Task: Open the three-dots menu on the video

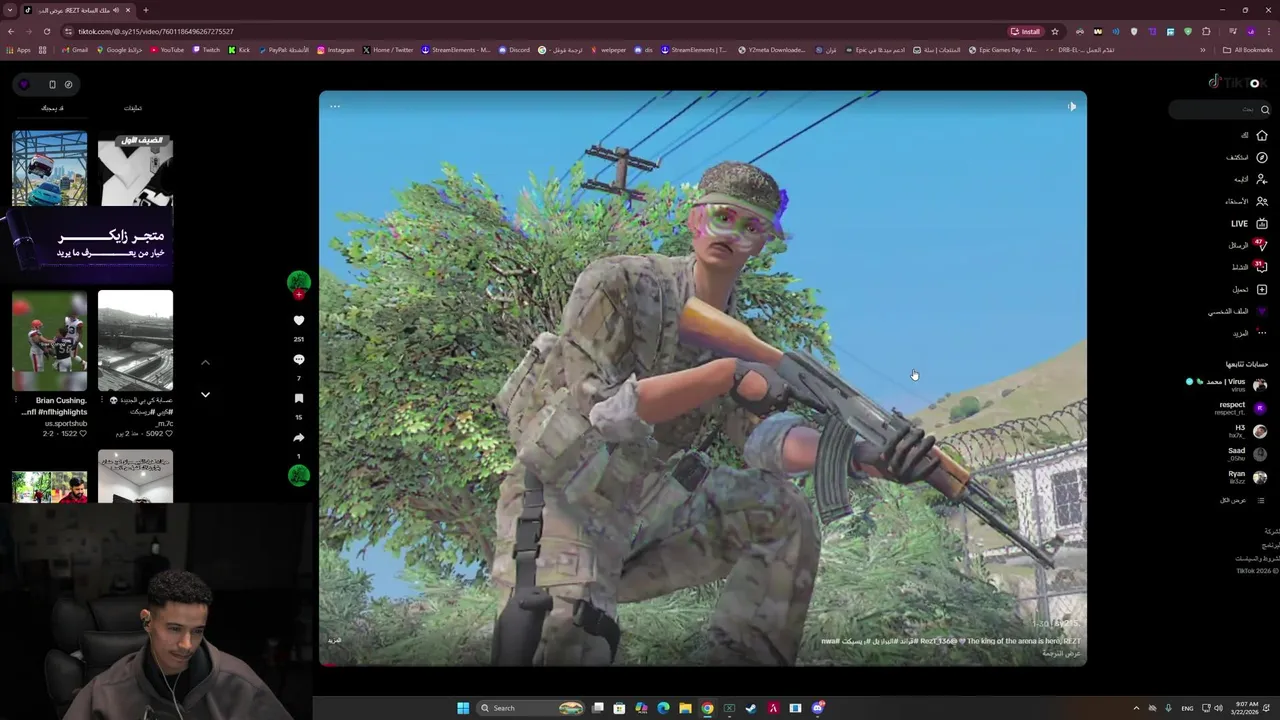Action: (x=335, y=106)
